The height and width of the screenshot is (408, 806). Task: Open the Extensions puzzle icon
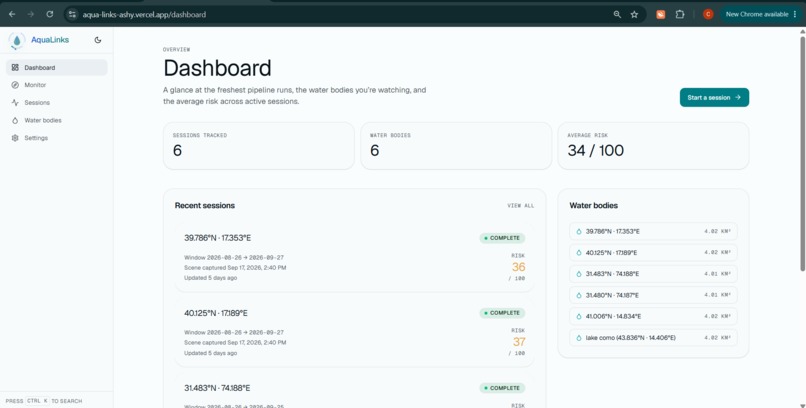[680, 14]
